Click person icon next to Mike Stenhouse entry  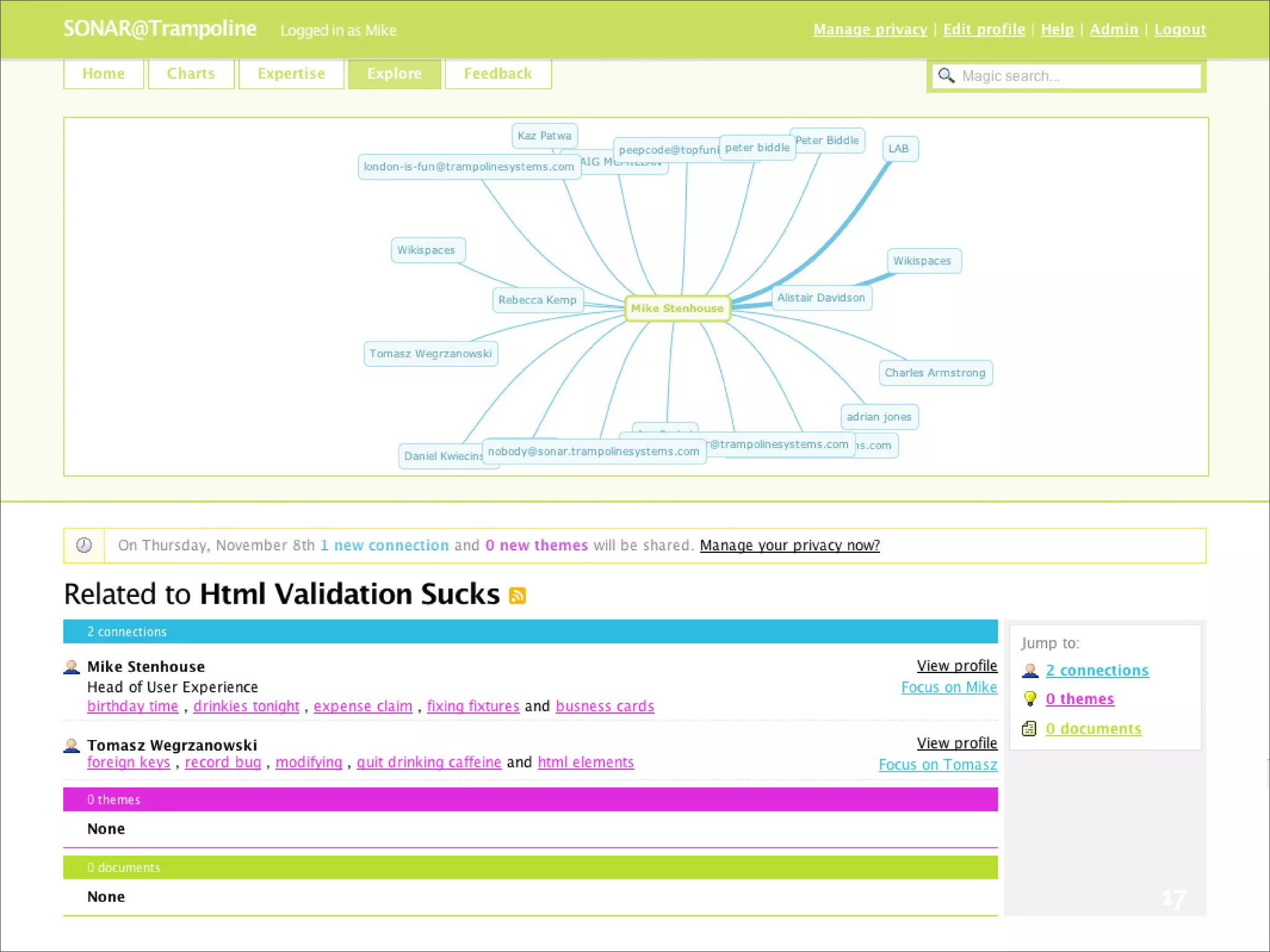pyautogui.click(x=72, y=667)
